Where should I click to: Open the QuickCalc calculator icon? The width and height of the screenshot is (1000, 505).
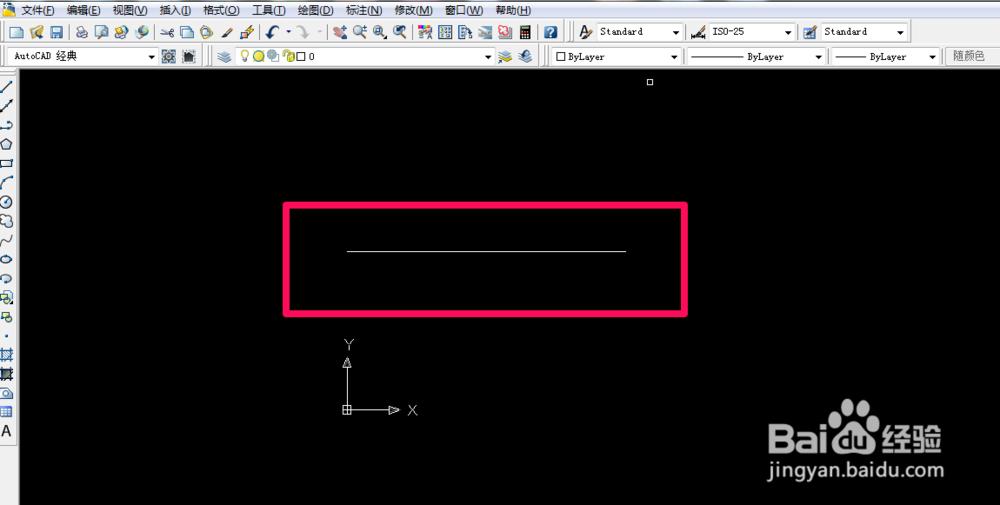[526, 32]
